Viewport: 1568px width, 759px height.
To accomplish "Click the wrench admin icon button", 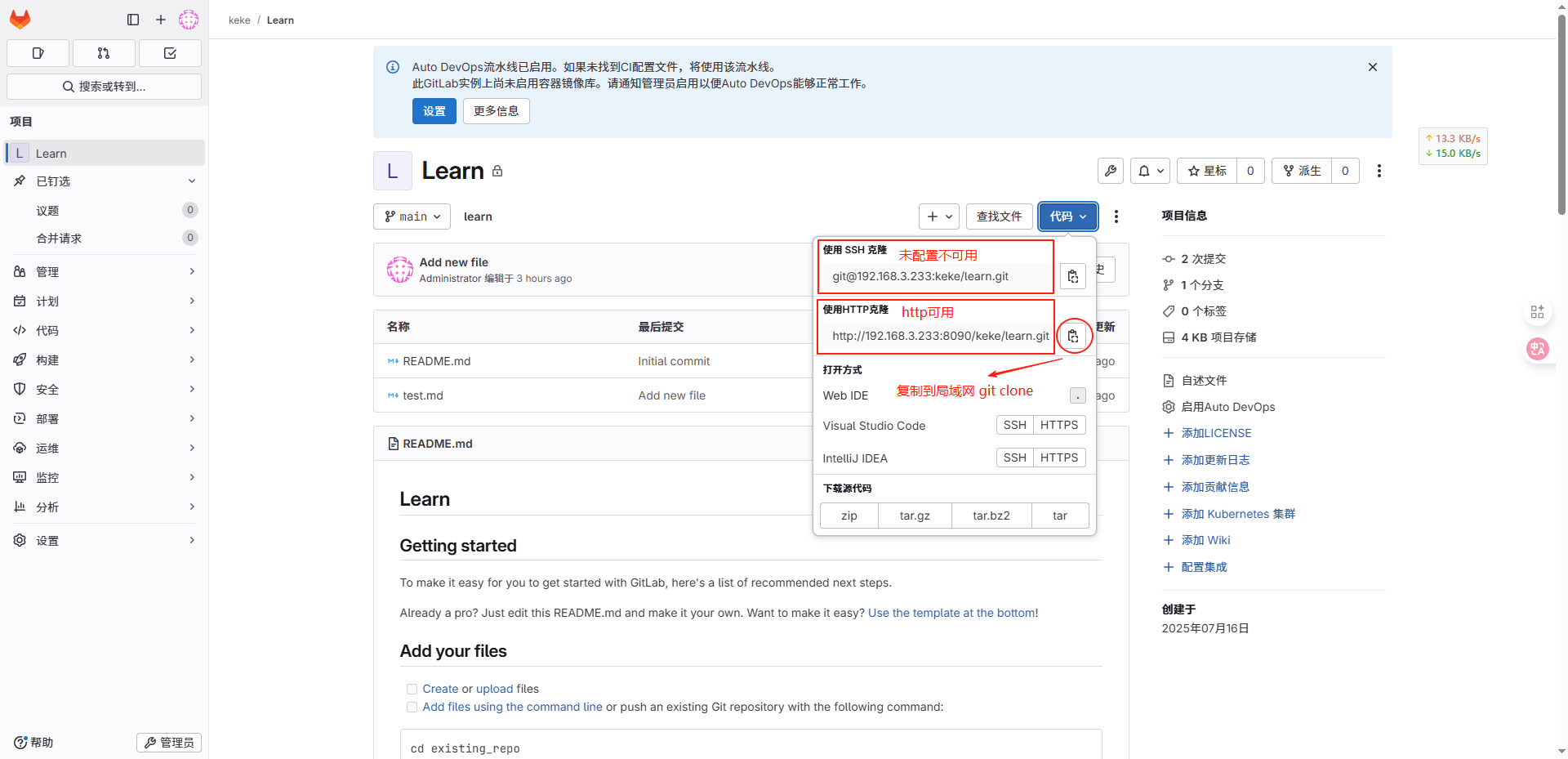I will click(1111, 171).
